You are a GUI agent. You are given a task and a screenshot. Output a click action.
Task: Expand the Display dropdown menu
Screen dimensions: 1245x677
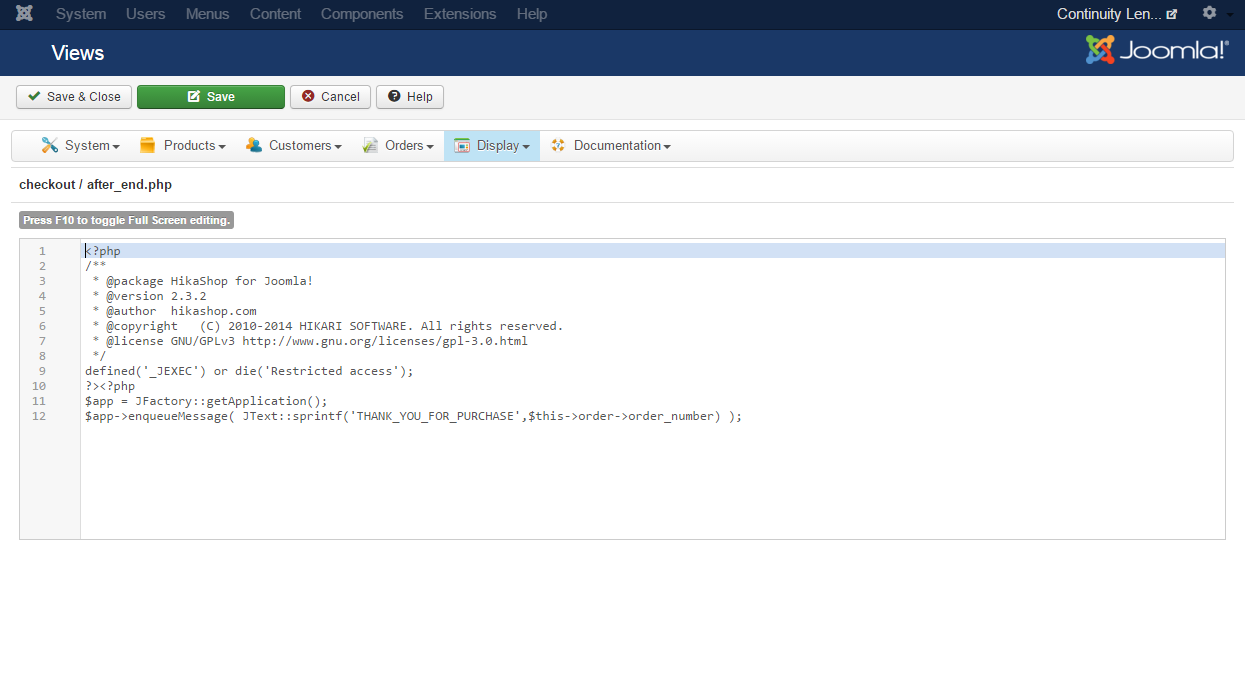[492, 145]
